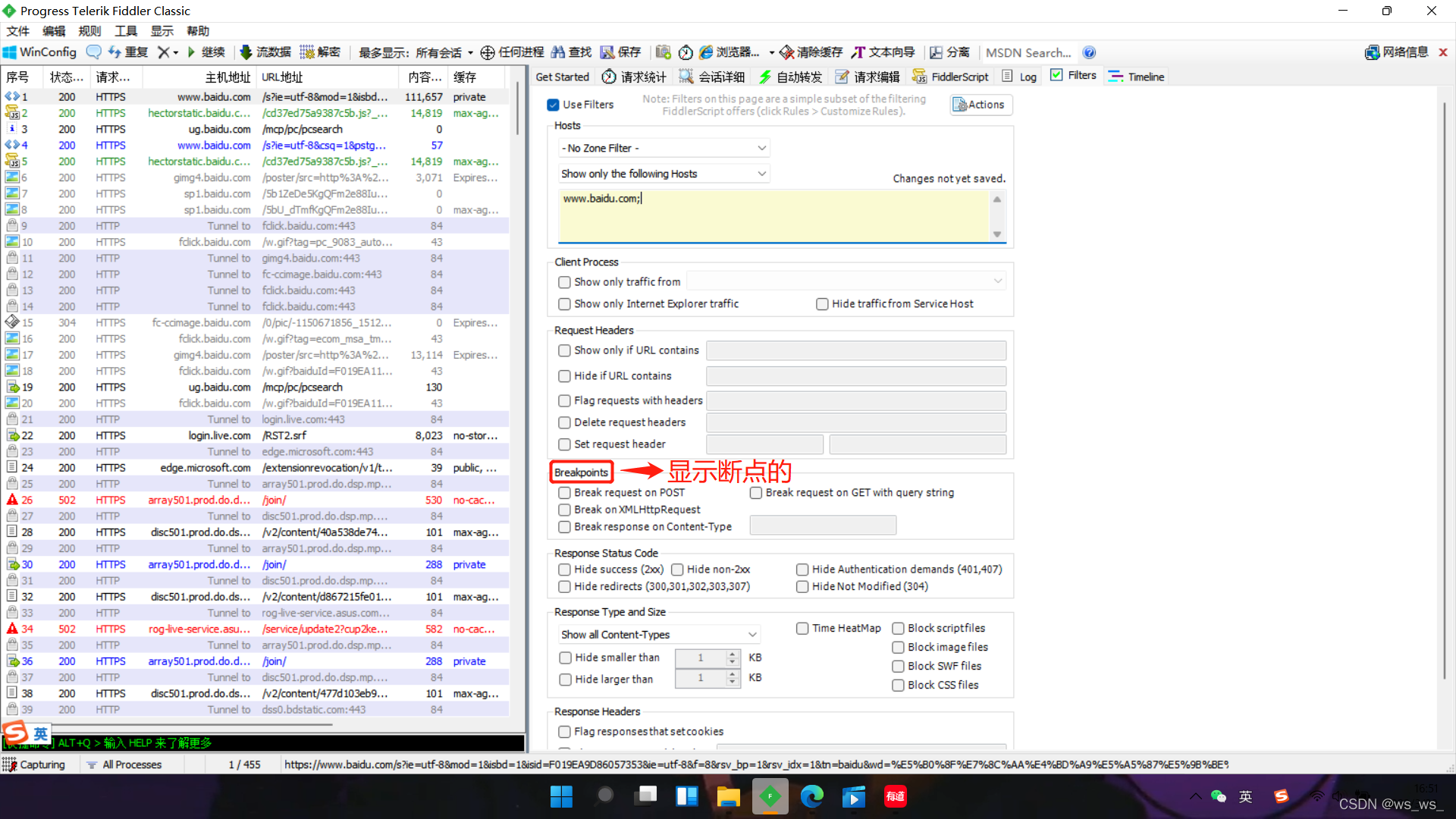Check Show only Internet Explorer traffic
The image size is (1456, 819).
[x=564, y=304]
